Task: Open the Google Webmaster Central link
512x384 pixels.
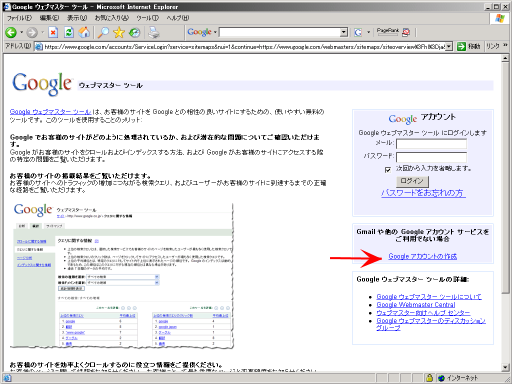Action: (x=416, y=304)
